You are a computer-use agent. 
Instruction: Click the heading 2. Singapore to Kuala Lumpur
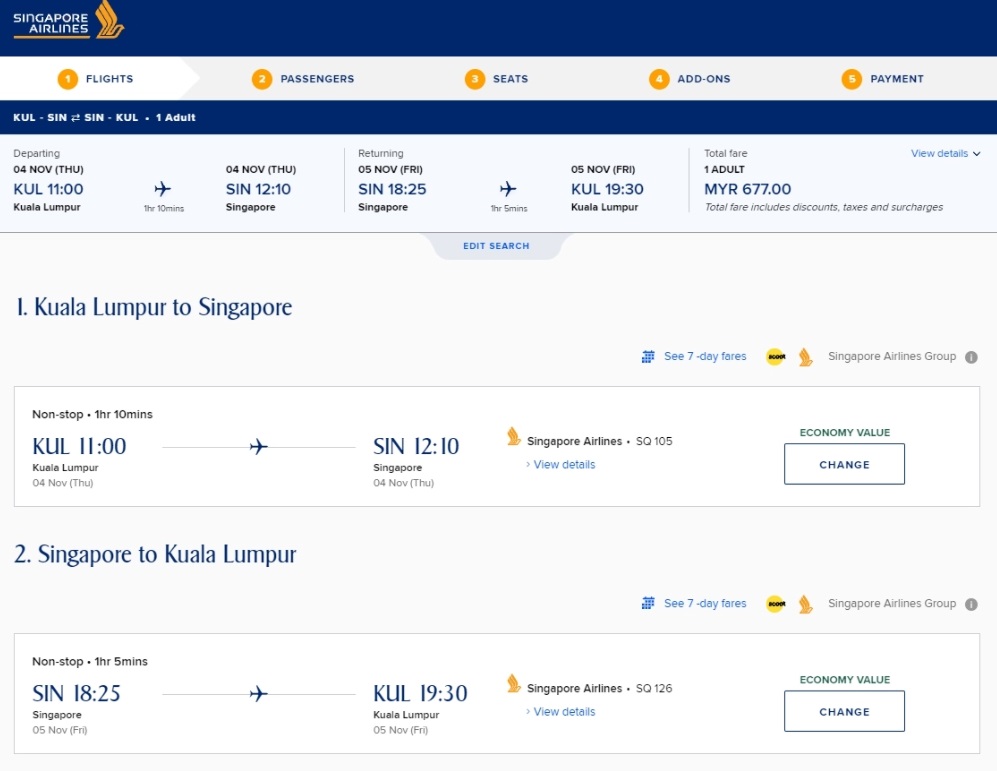tap(155, 554)
